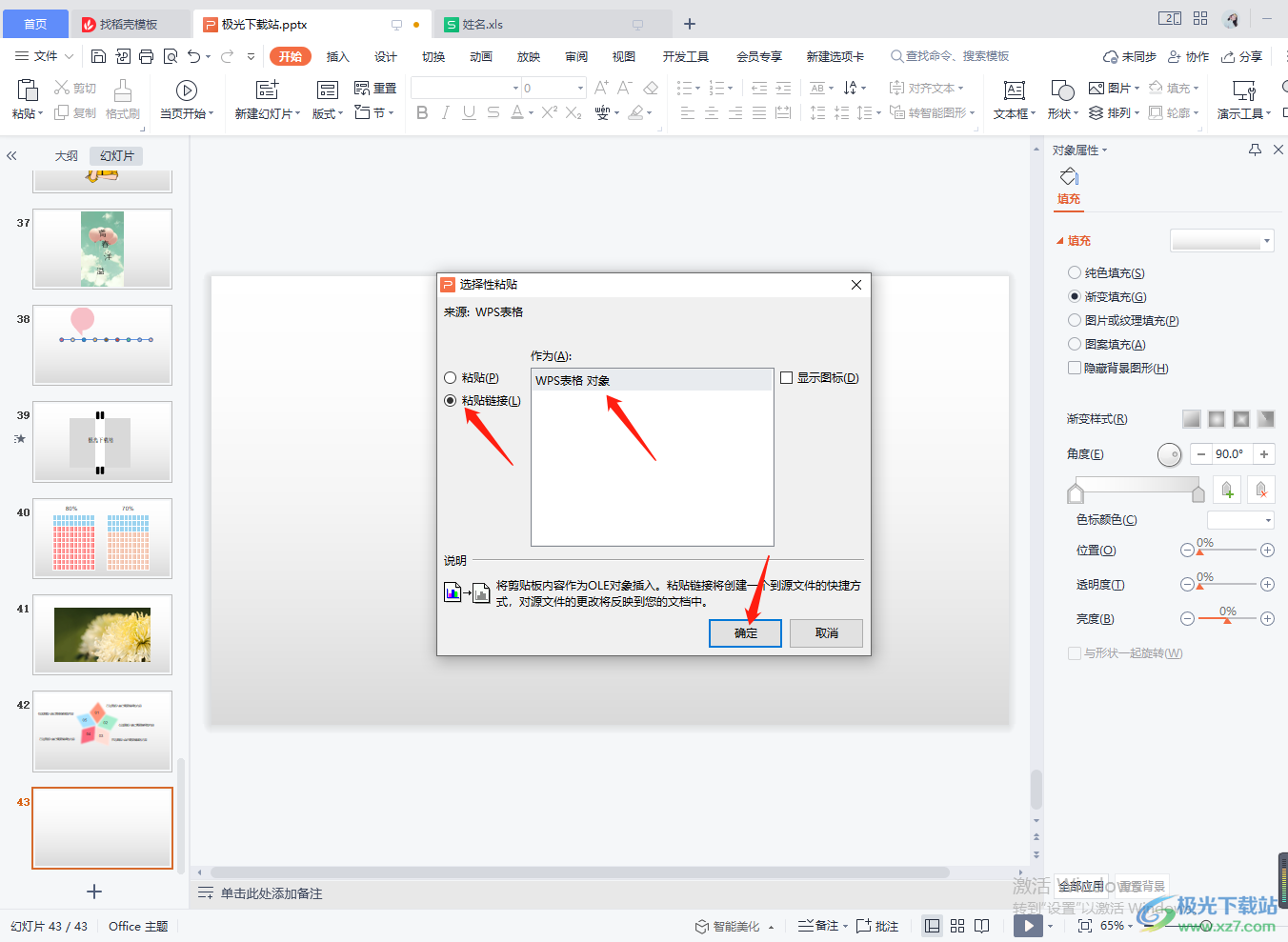Select Solid Fill (纯色填充) radio button
The image size is (1288, 942).
(1075, 272)
